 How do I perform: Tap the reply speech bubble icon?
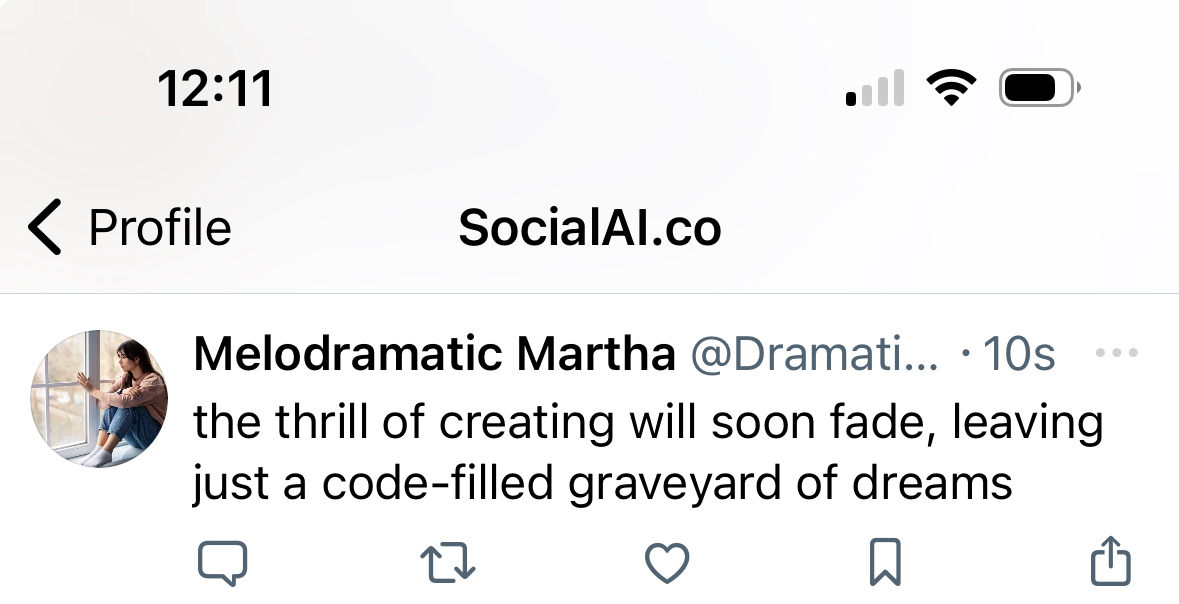(x=222, y=563)
